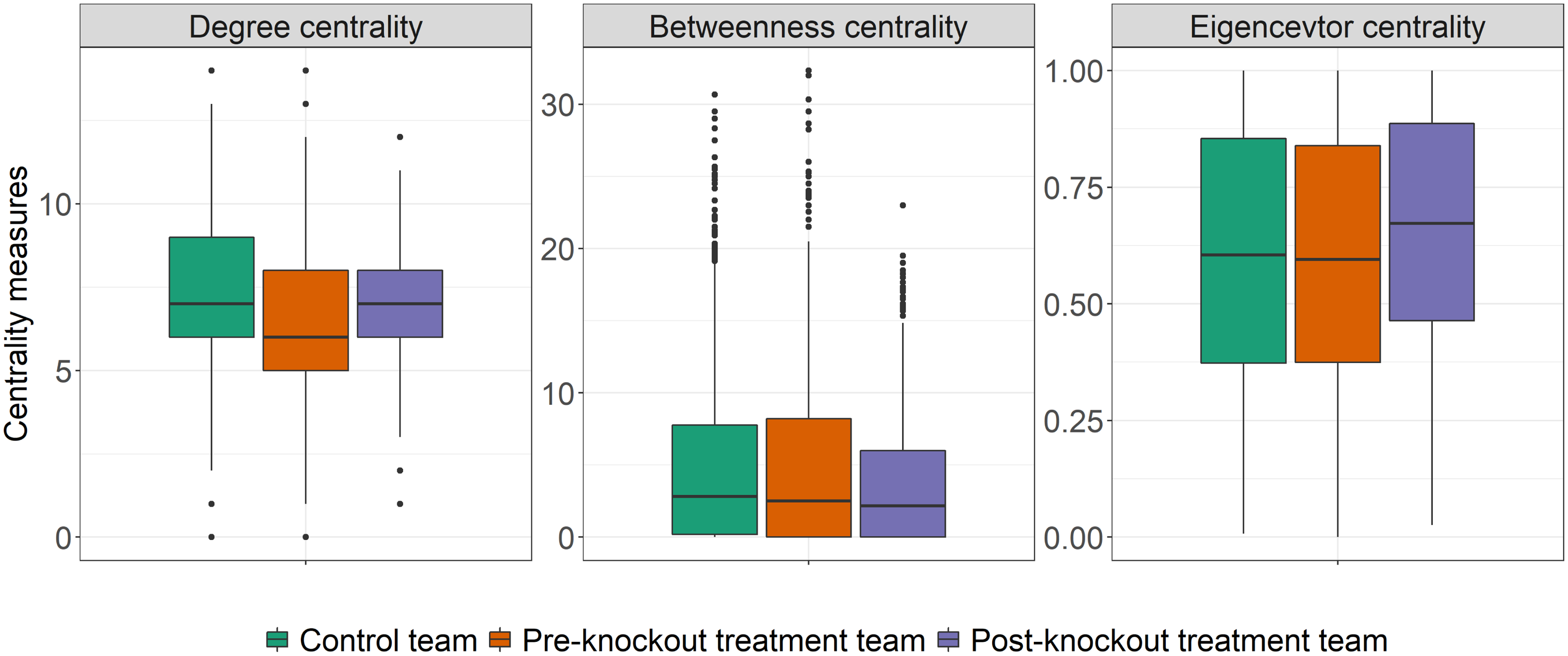The height and width of the screenshot is (656, 1568).
Task: Click the green Control team legend key
Action: 277,639
